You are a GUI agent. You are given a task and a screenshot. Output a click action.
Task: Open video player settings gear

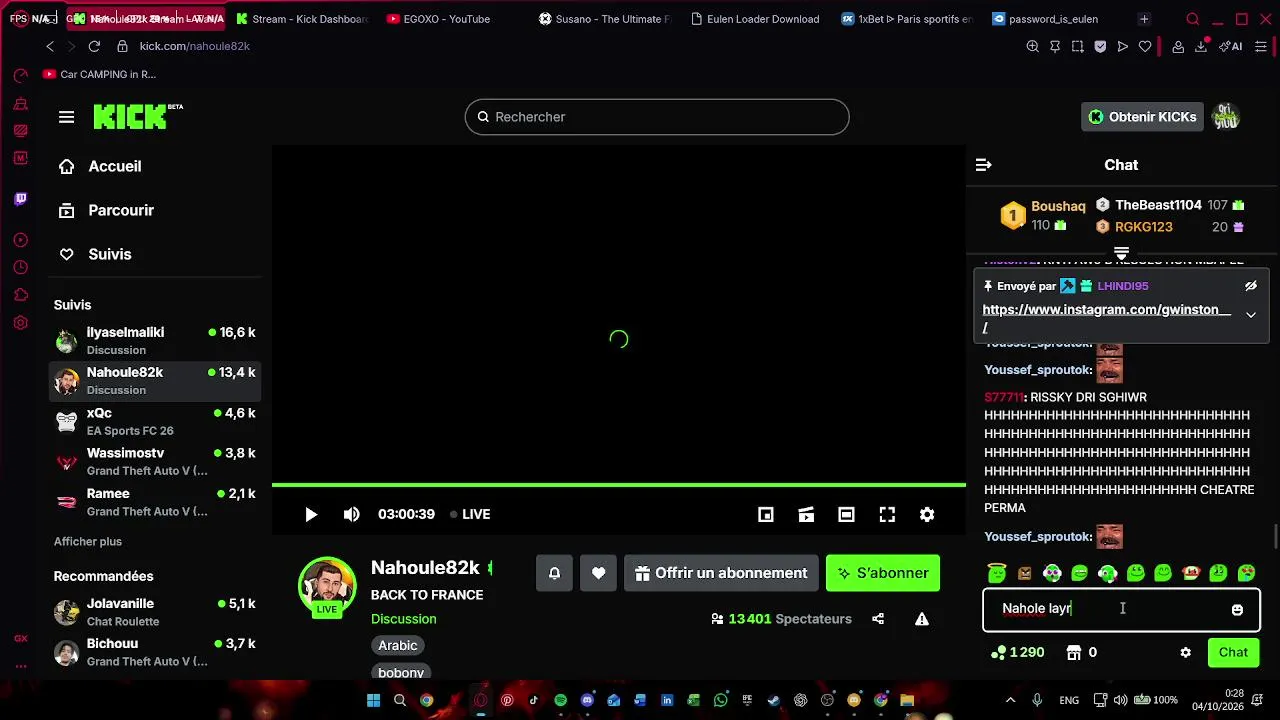(x=927, y=514)
